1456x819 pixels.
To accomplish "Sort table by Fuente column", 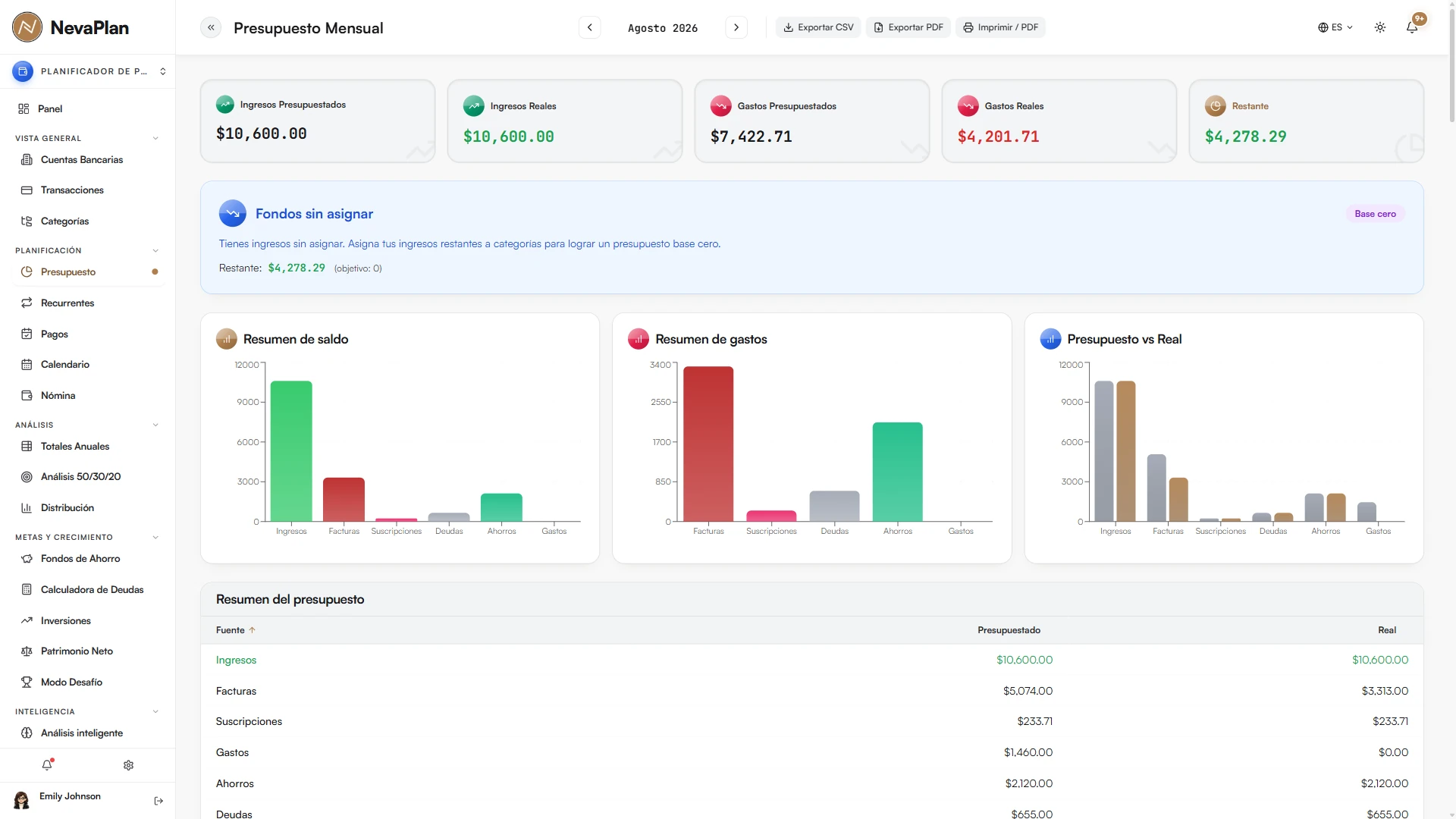I will 235,630.
